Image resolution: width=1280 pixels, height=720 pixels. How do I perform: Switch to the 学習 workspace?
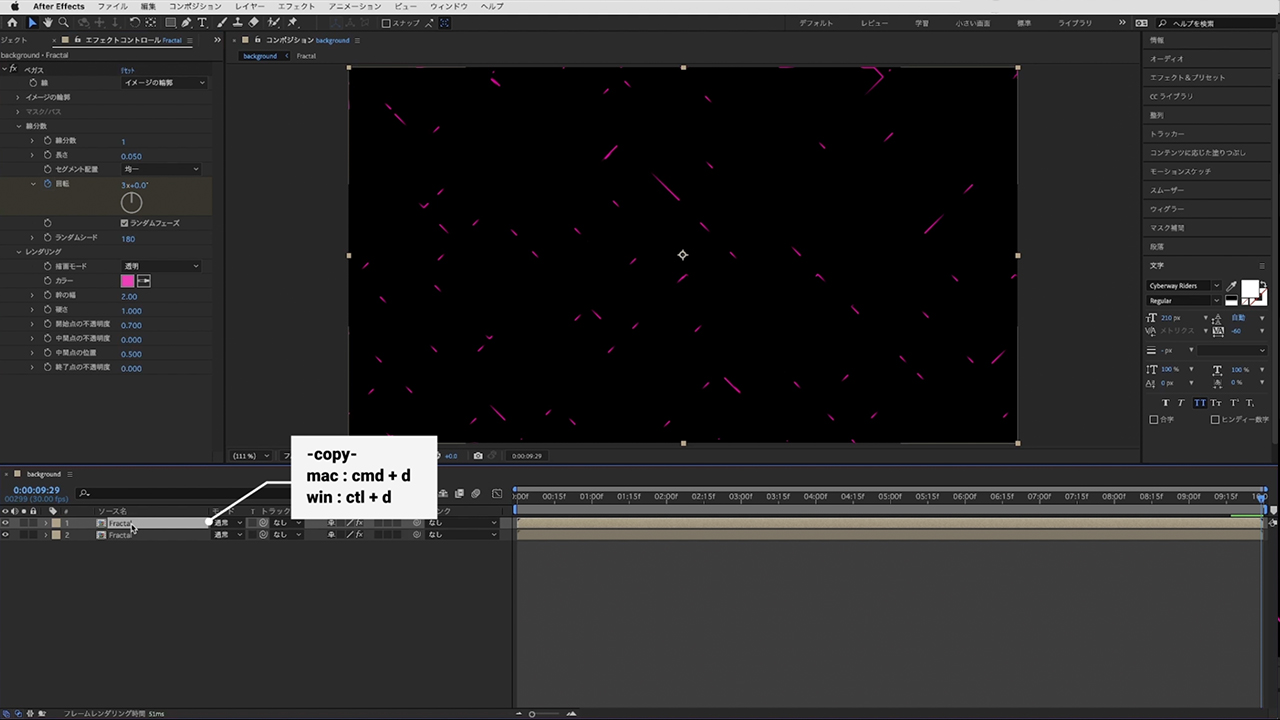point(921,23)
